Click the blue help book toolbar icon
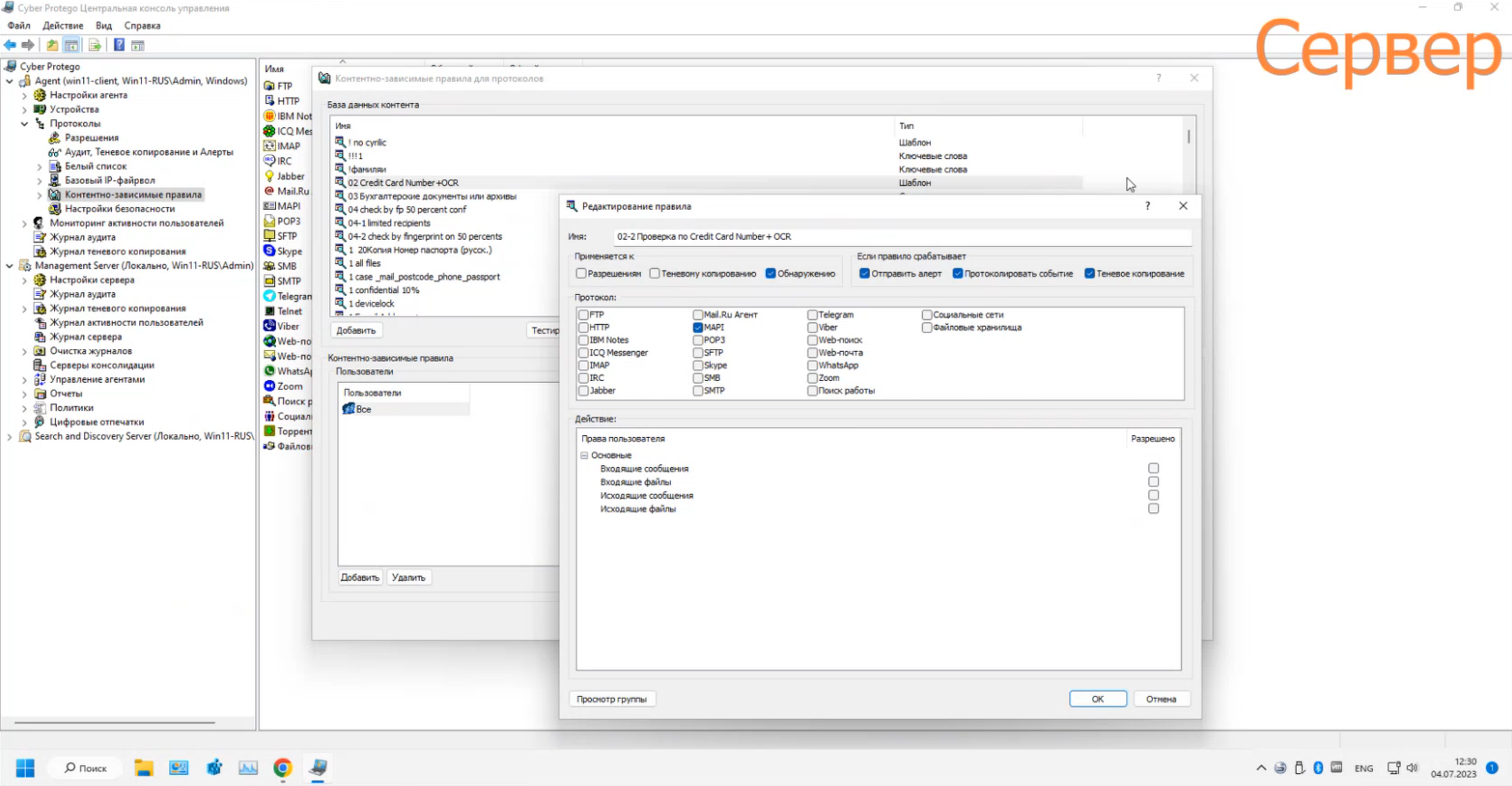Viewport: 1512px width, 786px height. pos(119,45)
